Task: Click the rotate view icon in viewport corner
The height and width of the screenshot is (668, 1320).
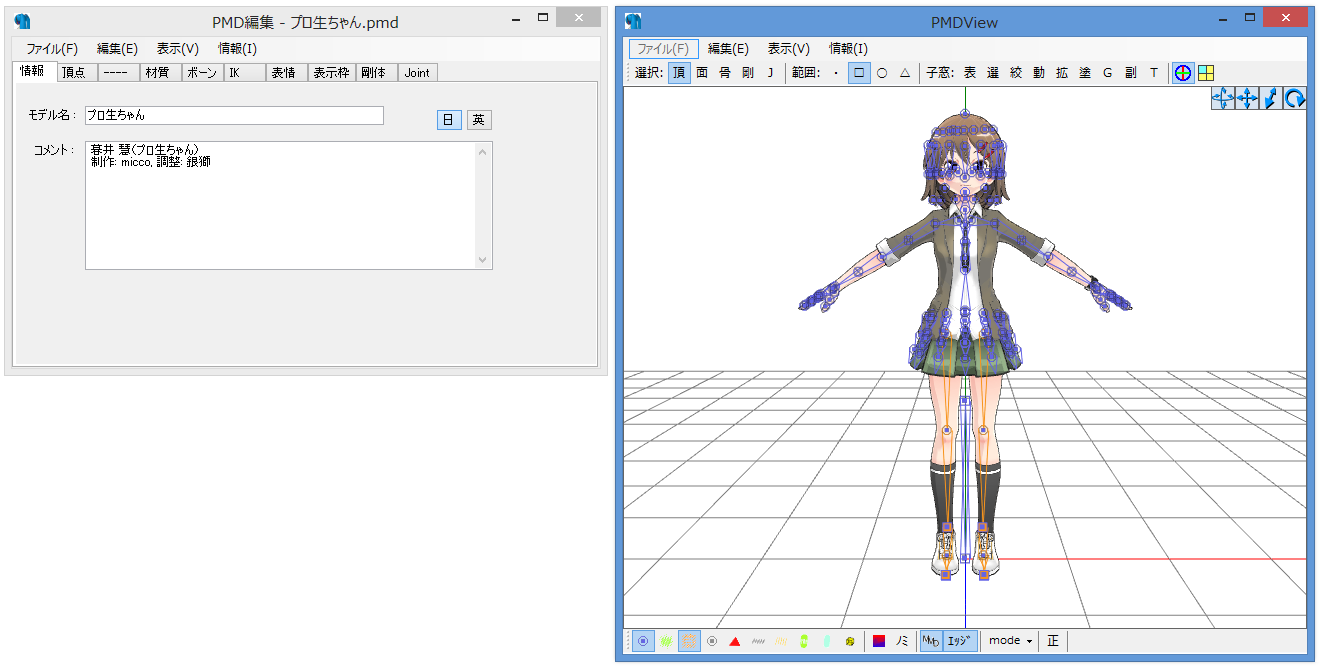Action: [1294, 98]
